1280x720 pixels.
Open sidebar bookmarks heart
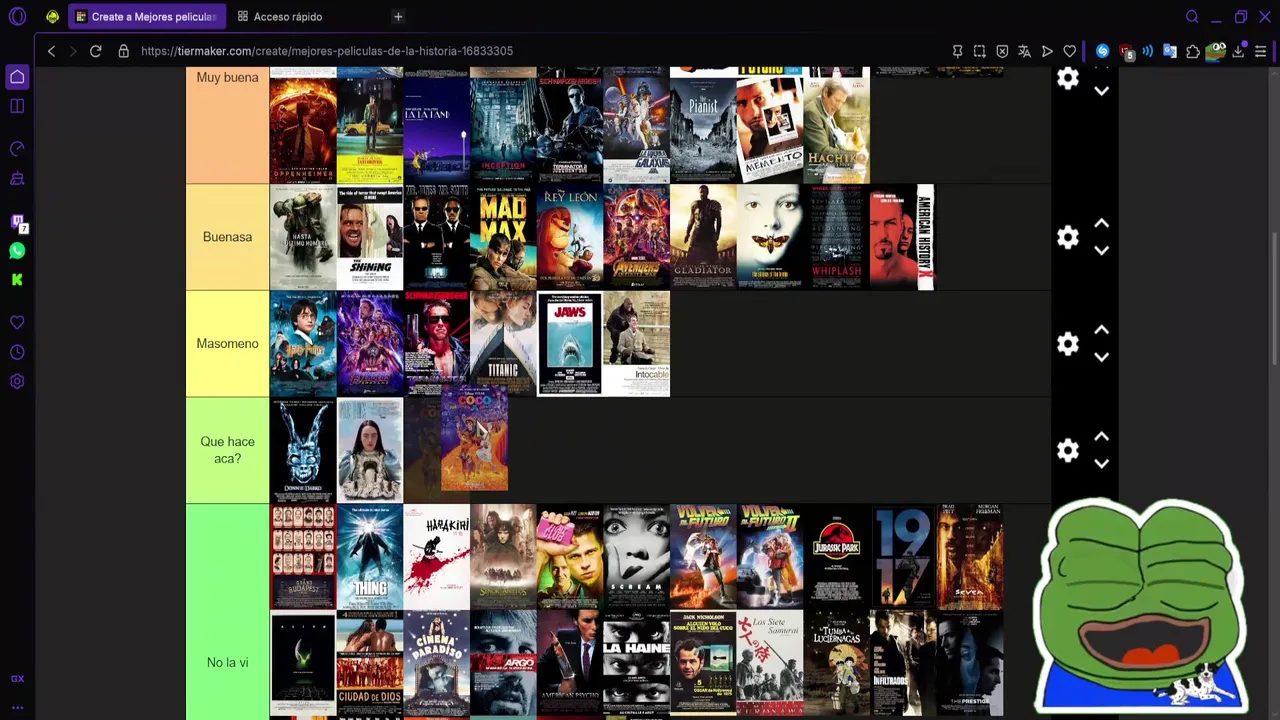click(17, 323)
